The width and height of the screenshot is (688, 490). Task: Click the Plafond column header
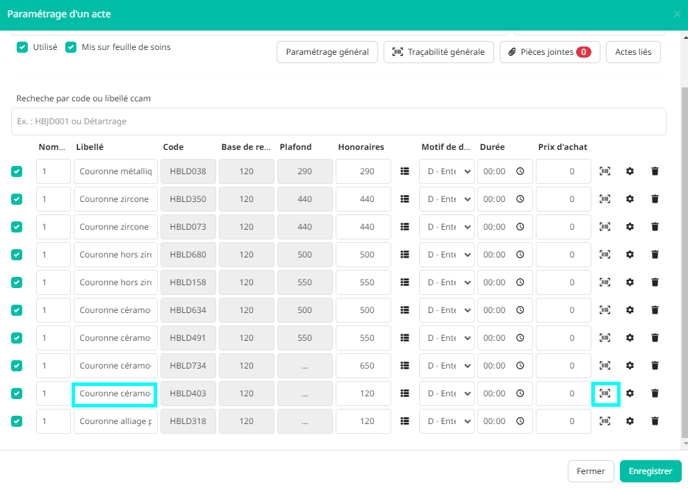tap(295, 147)
